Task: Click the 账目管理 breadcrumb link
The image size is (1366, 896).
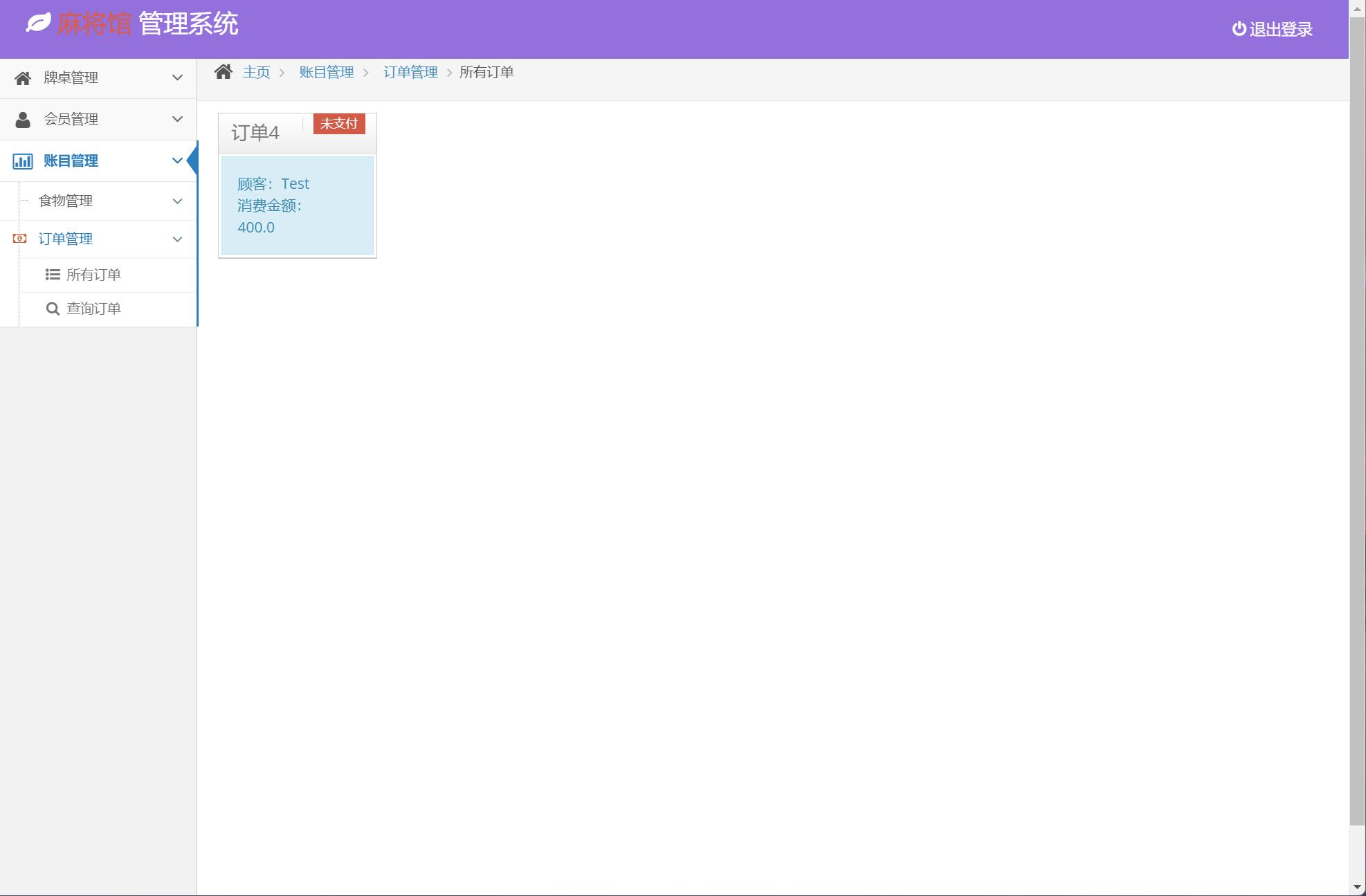Action: click(326, 72)
